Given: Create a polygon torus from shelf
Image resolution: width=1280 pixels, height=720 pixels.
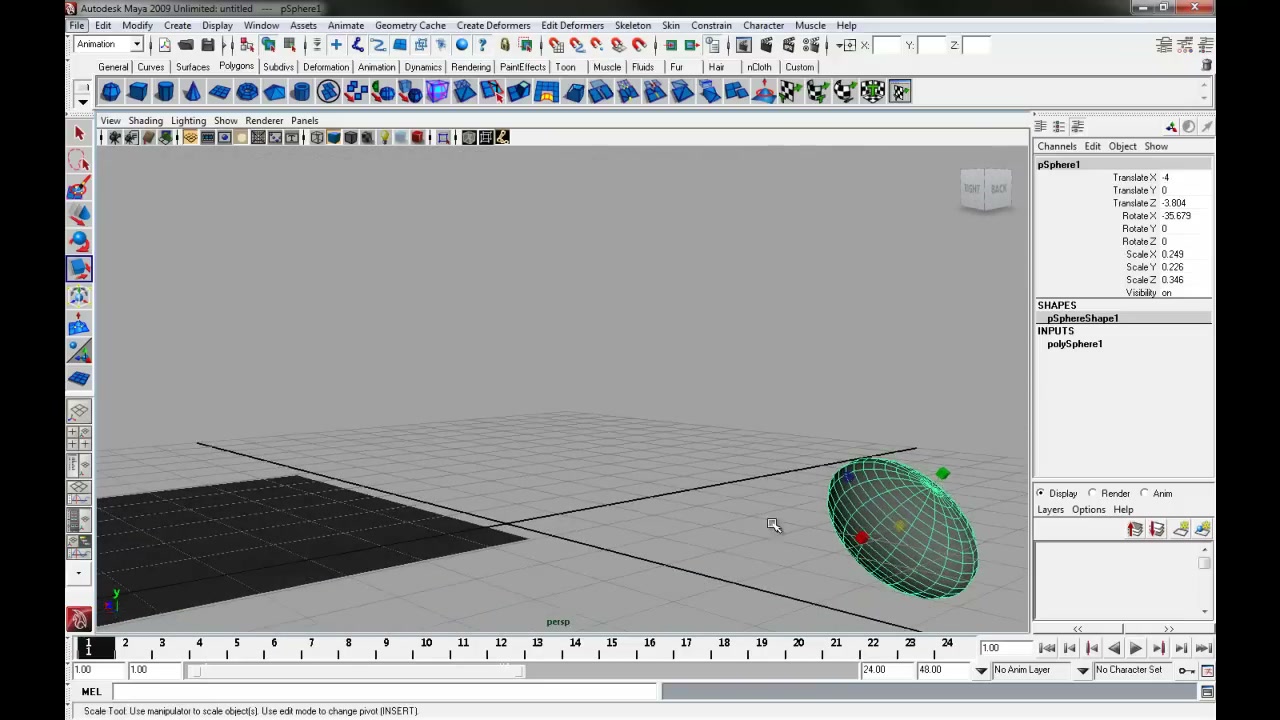Looking at the screenshot, I should [247, 92].
